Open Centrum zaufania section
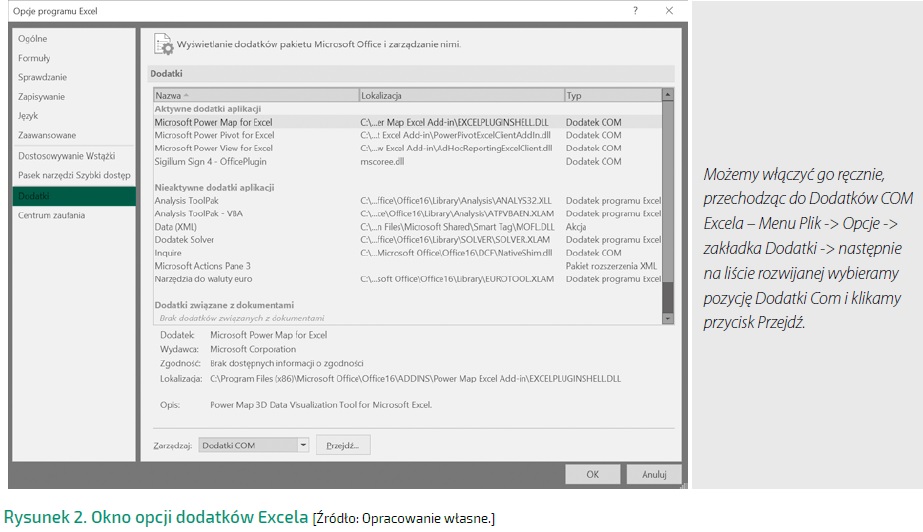The height and width of the screenshot is (532, 923). pyautogui.click(x=51, y=215)
